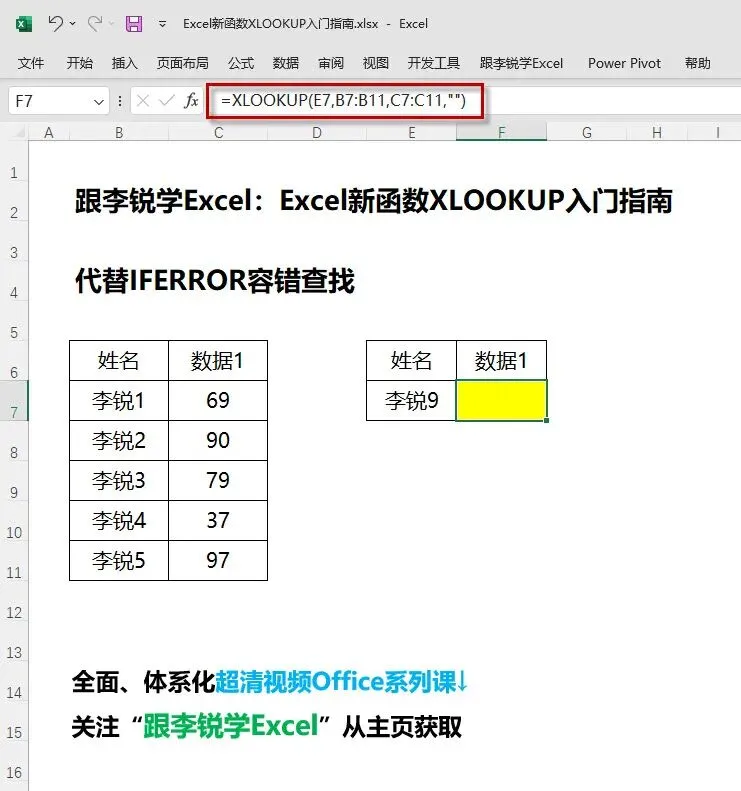Viewport: 741px width, 791px height.
Task: Click the Name Box showing F7
Action: [49, 101]
